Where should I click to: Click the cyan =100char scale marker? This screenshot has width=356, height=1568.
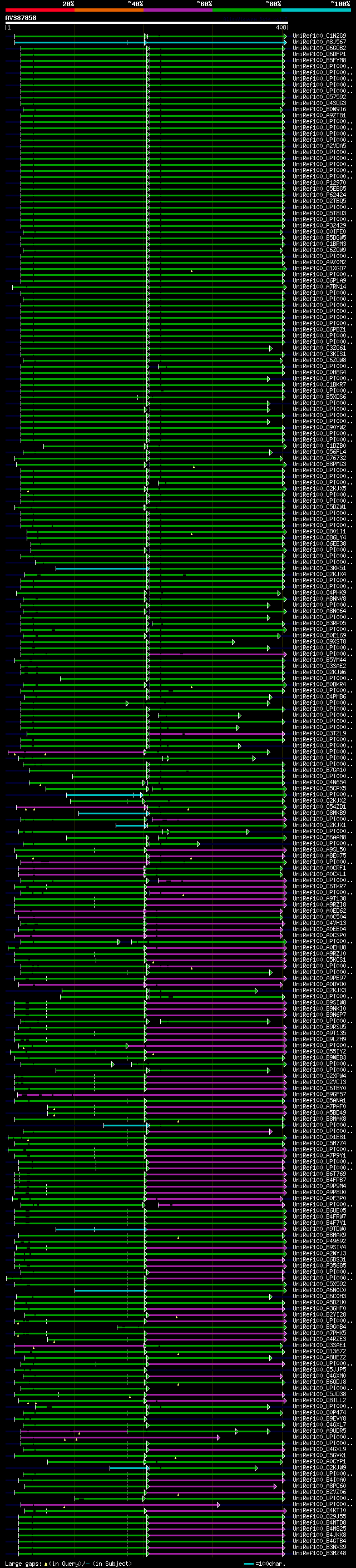coord(265,1564)
